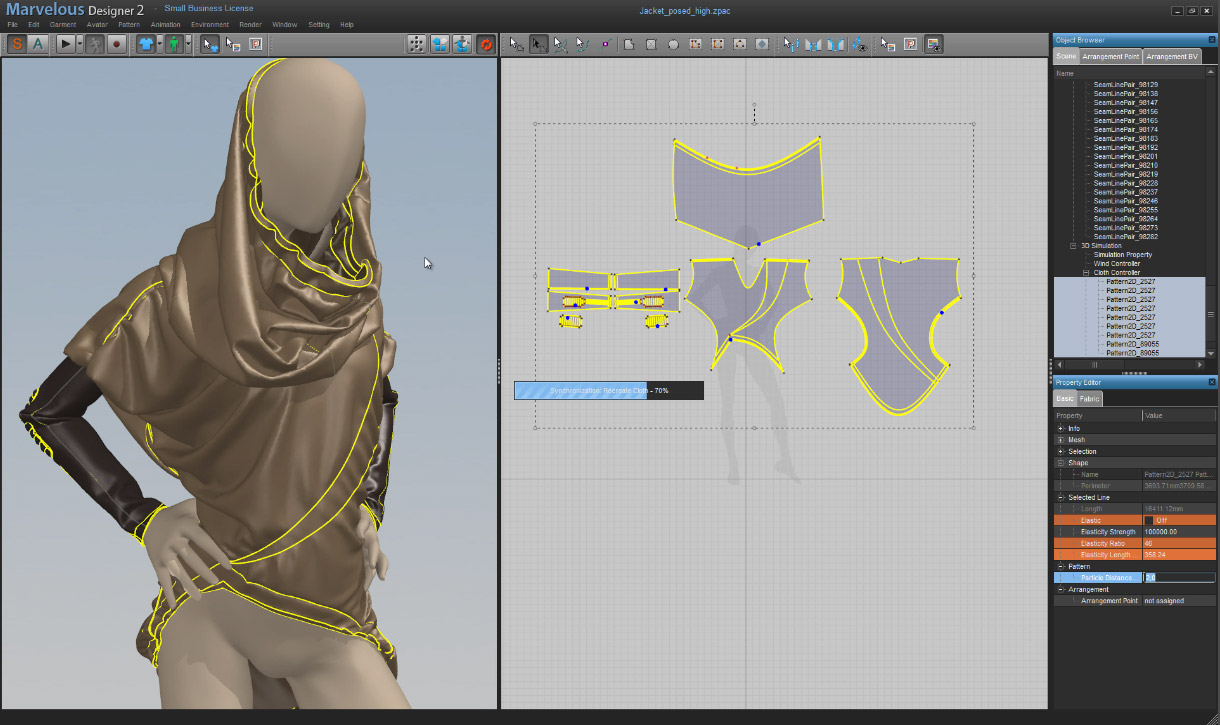This screenshot has height=725, width=1220.
Task: Choose the free sewing tool
Action: click(x=836, y=44)
